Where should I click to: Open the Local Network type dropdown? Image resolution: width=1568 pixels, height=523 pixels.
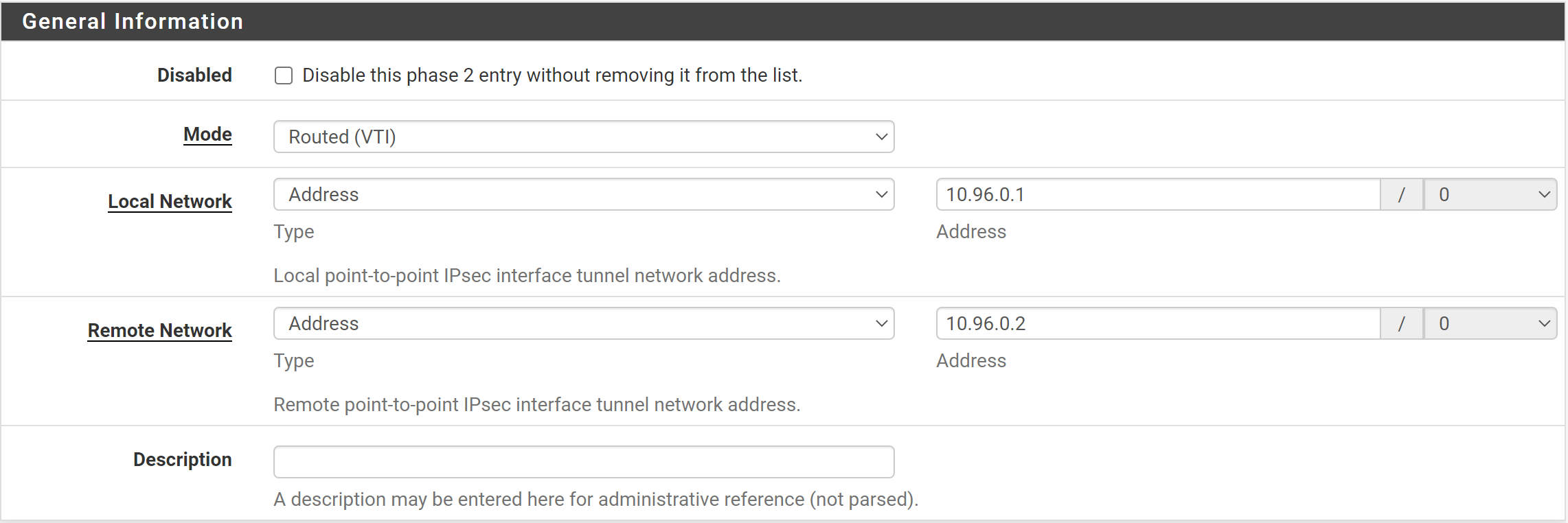tap(583, 194)
